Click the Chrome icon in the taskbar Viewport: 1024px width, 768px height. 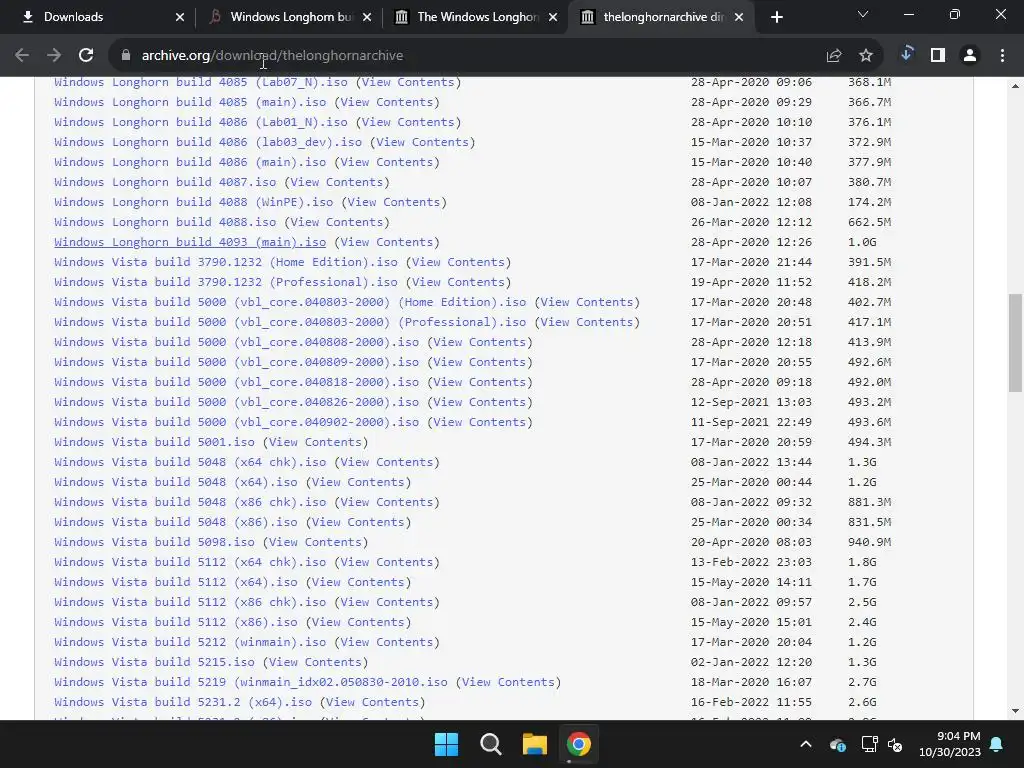[x=579, y=744]
